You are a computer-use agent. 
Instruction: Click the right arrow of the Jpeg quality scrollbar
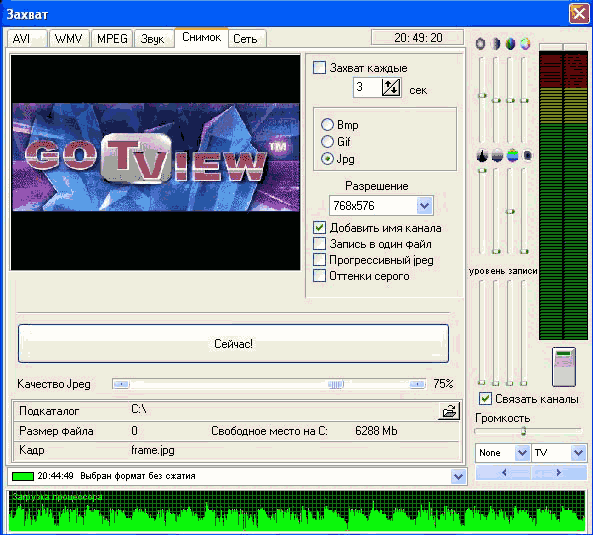[417, 384]
